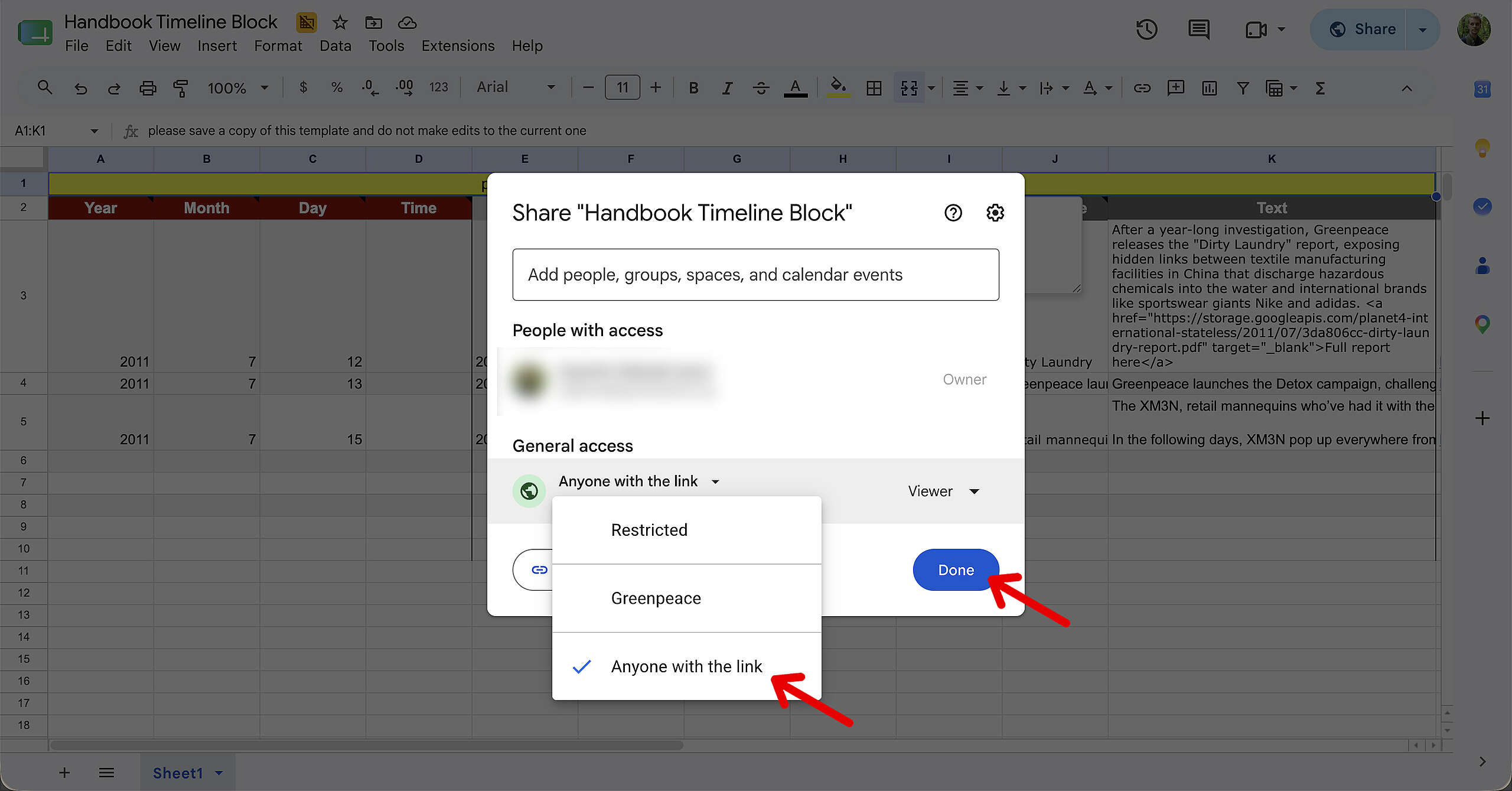Open sharing help question mark icon
Screen dimensions: 1512x791
pos(953,213)
